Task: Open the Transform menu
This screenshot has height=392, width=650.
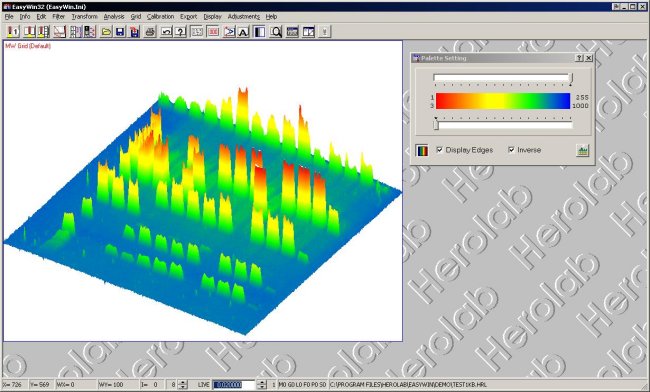Action: pos(84,17)
